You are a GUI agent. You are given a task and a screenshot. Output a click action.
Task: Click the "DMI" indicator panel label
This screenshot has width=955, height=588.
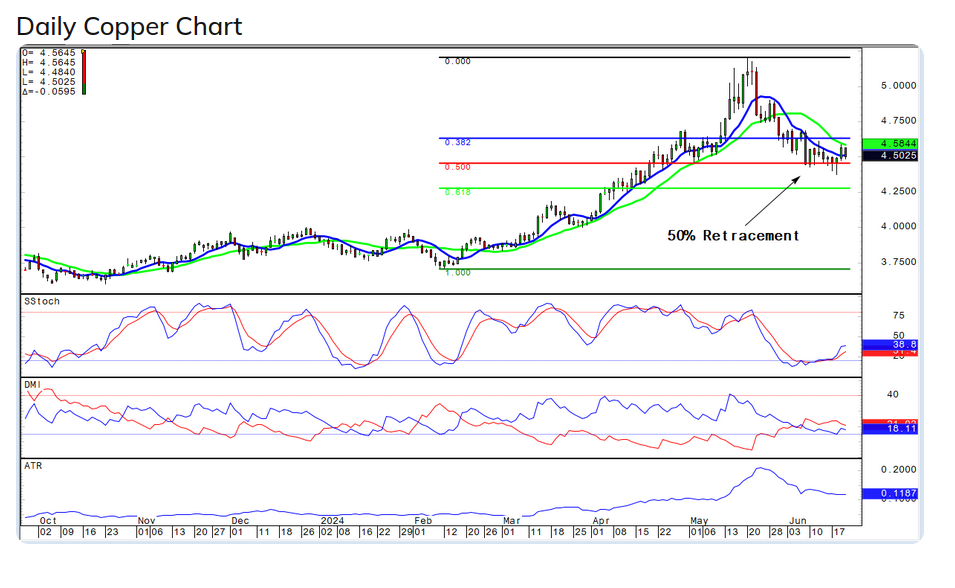tap(33, 384)
